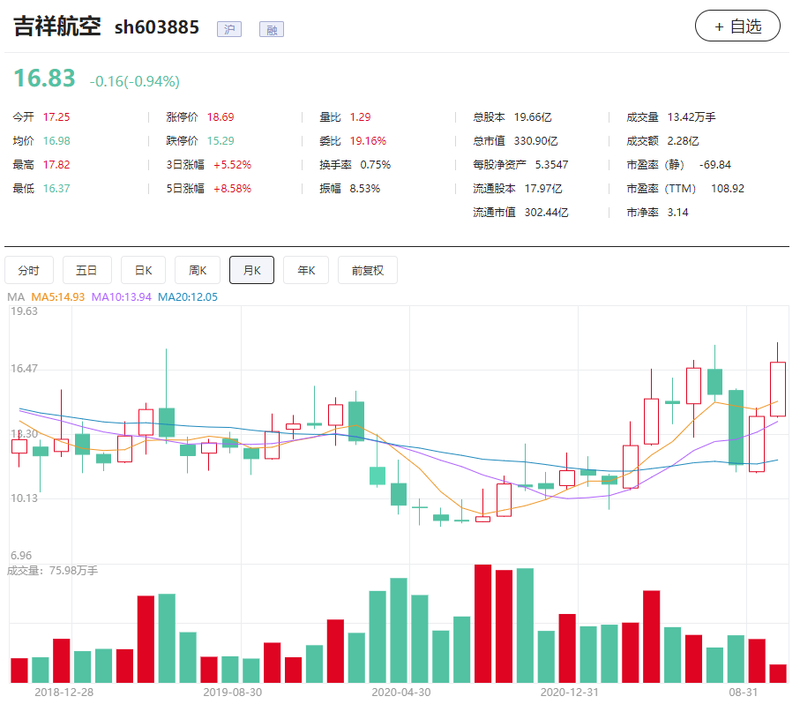Click the 成交额 value 2.28亿
The image size is (800, 704).
[x=683, y=141]
